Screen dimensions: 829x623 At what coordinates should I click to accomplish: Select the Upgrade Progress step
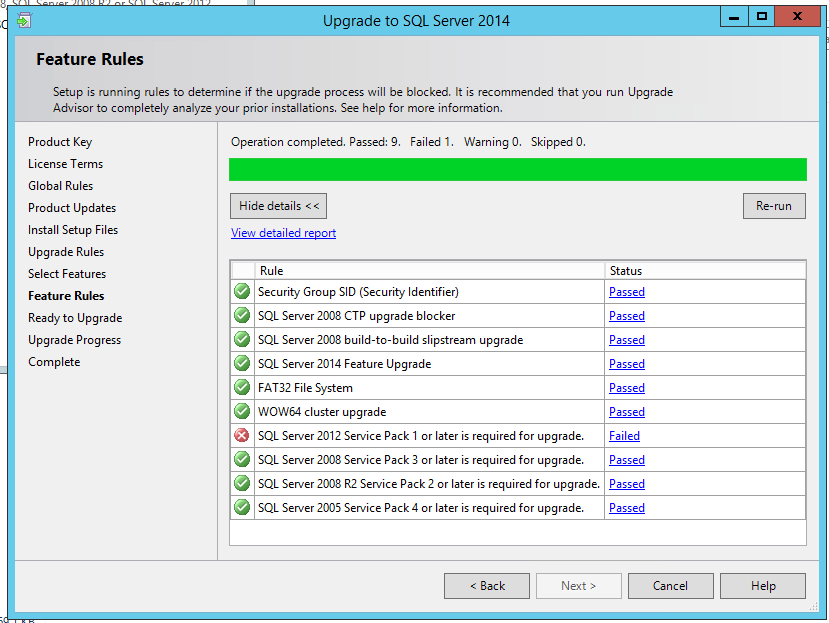pos(75,340)
